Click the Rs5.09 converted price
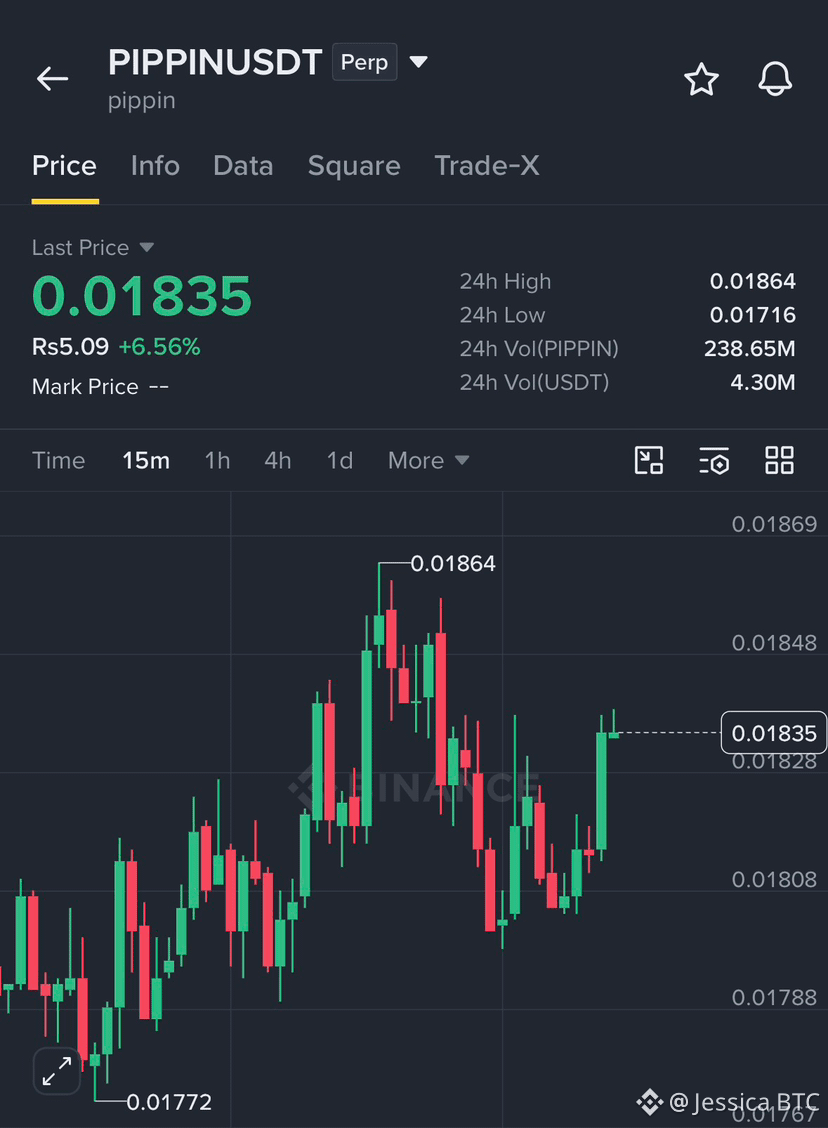 pos(70,347)
